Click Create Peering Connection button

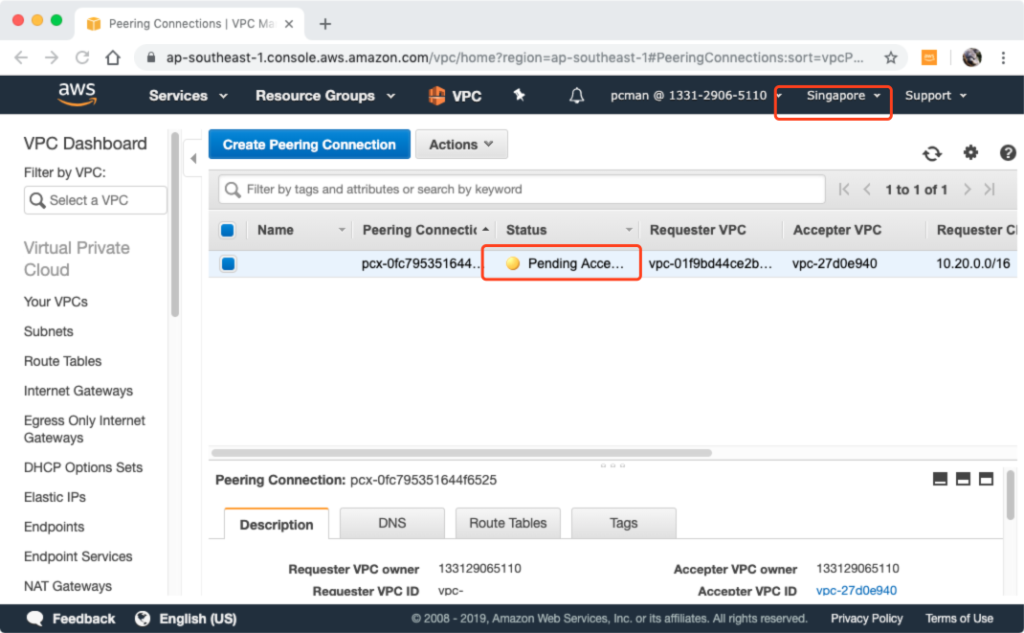pos(310,144)
